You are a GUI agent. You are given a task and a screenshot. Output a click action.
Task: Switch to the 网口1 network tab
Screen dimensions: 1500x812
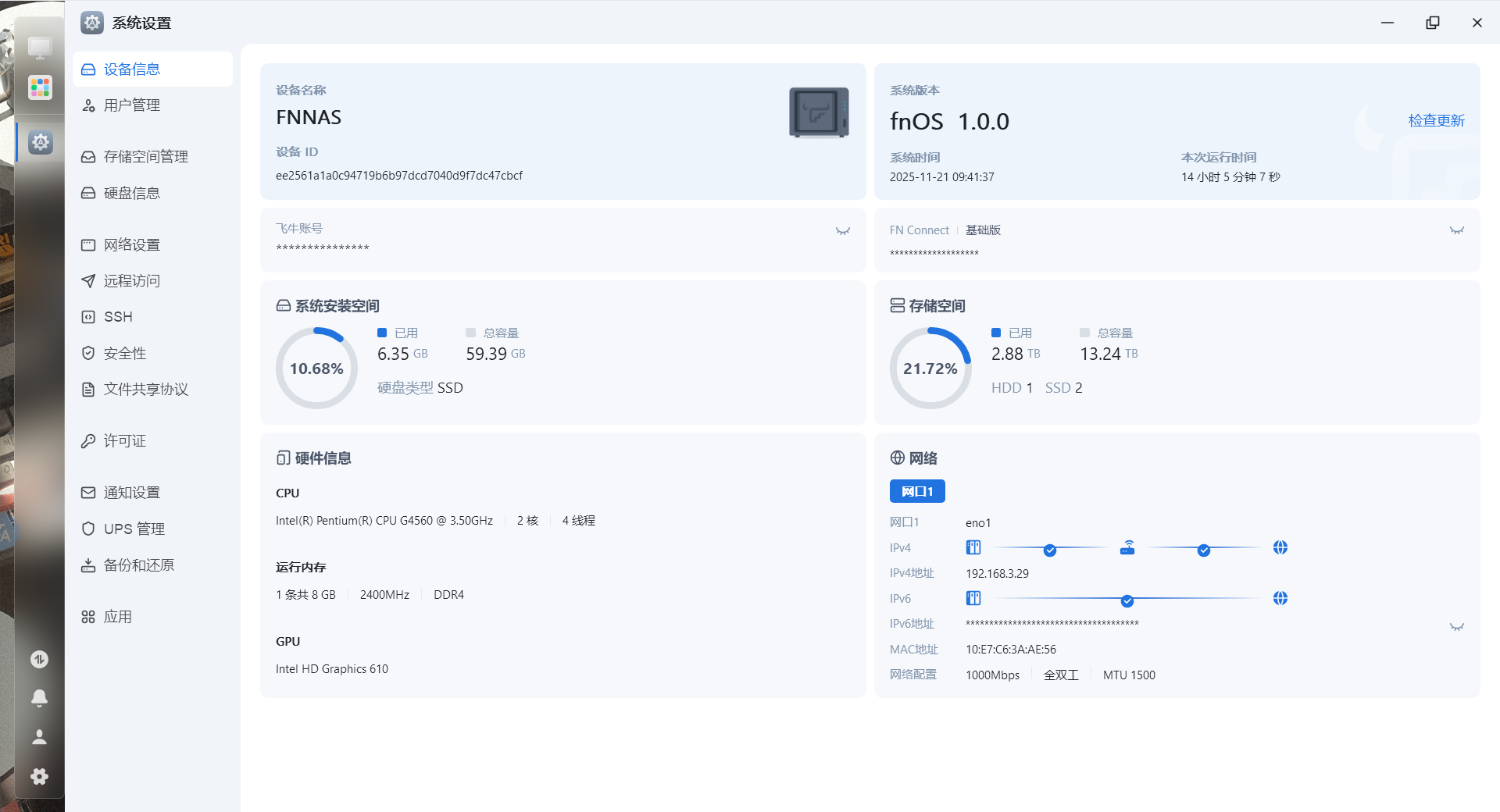coord(916,492)
